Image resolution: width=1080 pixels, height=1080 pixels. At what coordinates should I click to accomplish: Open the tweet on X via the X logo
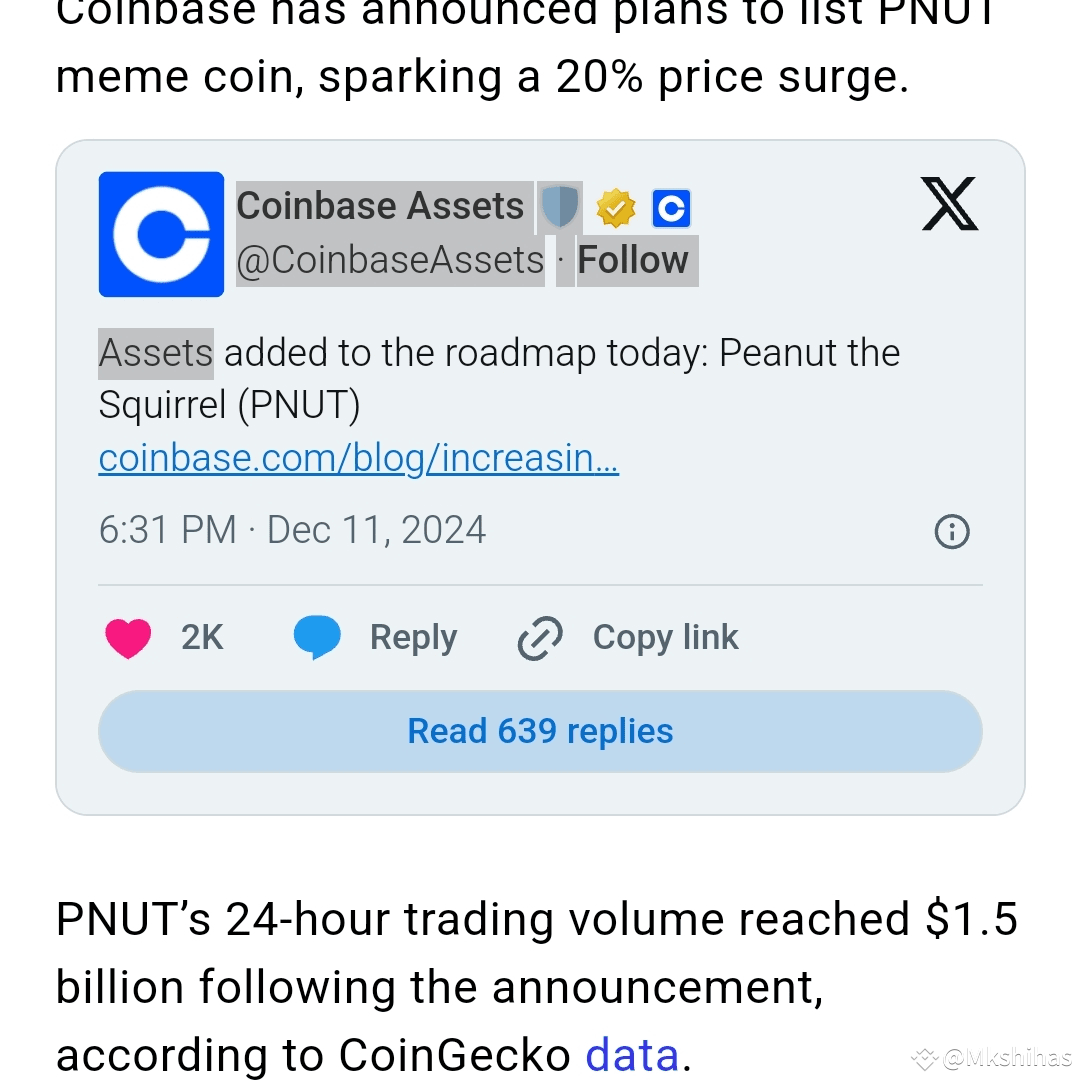948,204
